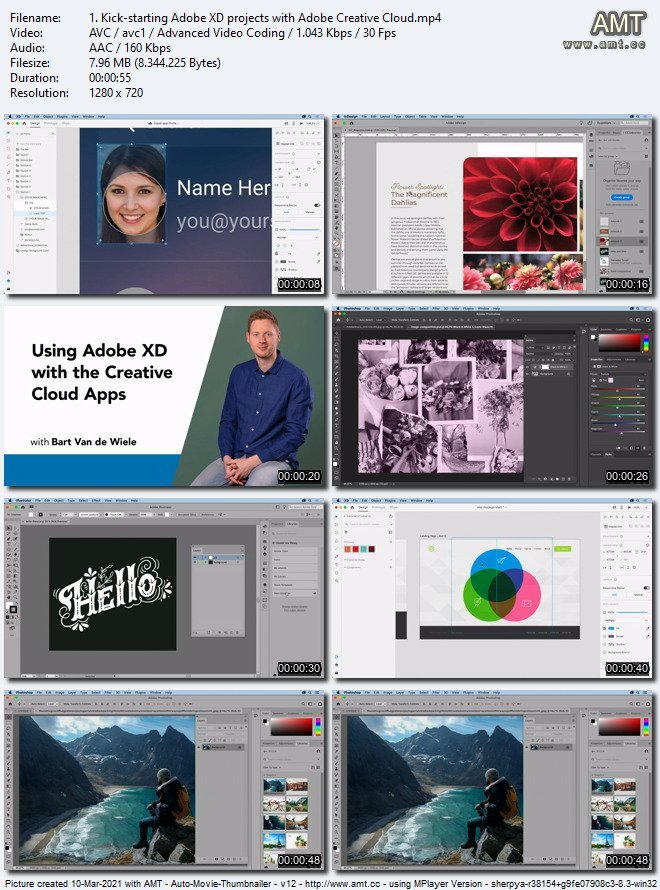Click the 00:00:30 timestamp label
Viewport: 660px width, 890px height.
pyautogui.click(x=299, y=668)
